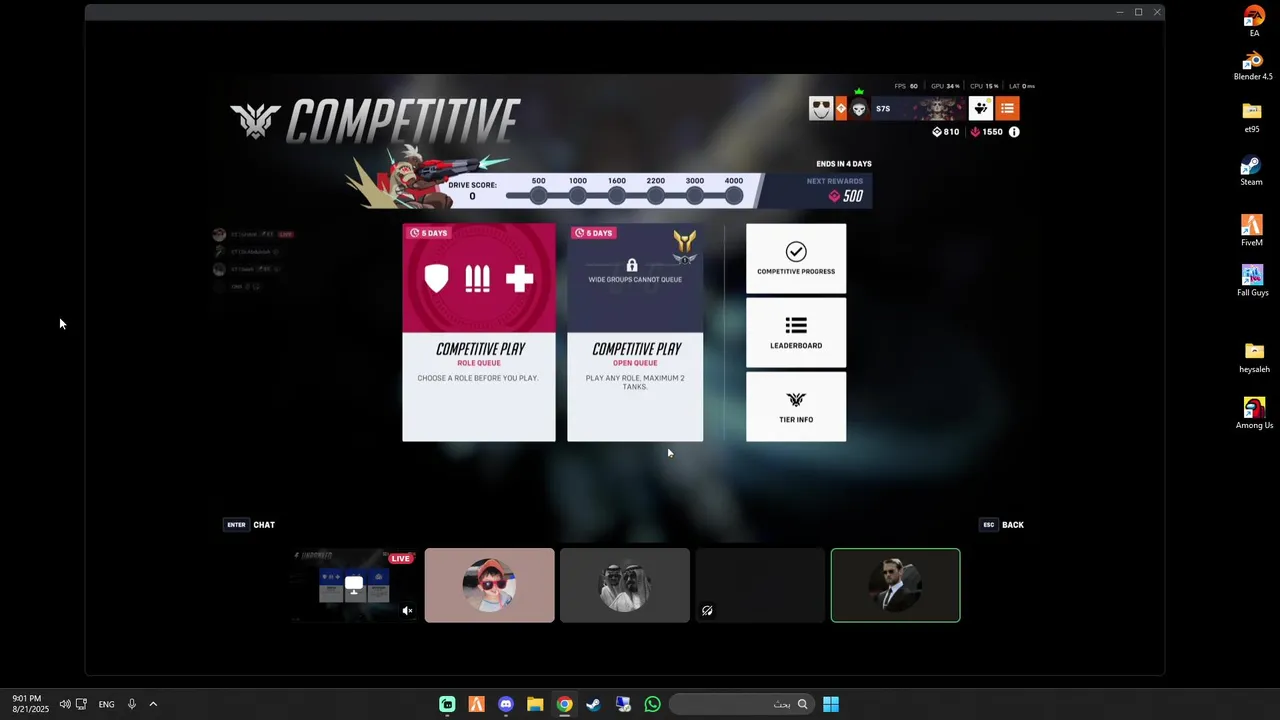
Task: Open FiveM desktop shortcut
Action: (1252, 231)
